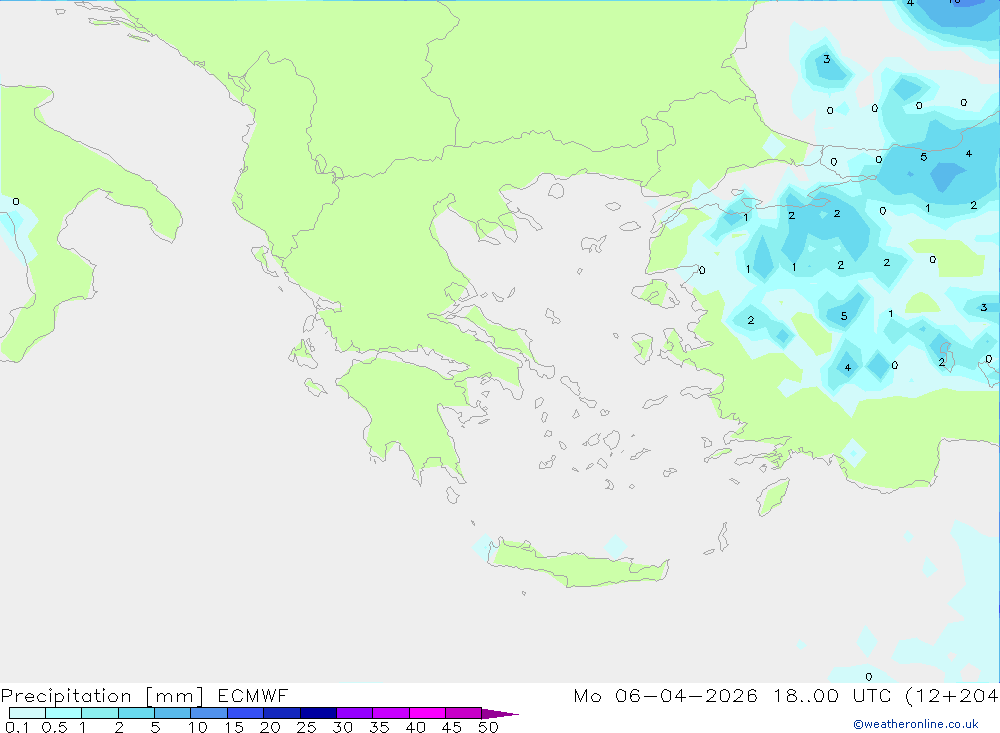This screenshot has height=733, width=1000.
Task: Click legend scale value "50"
Action: click(488, 727)
